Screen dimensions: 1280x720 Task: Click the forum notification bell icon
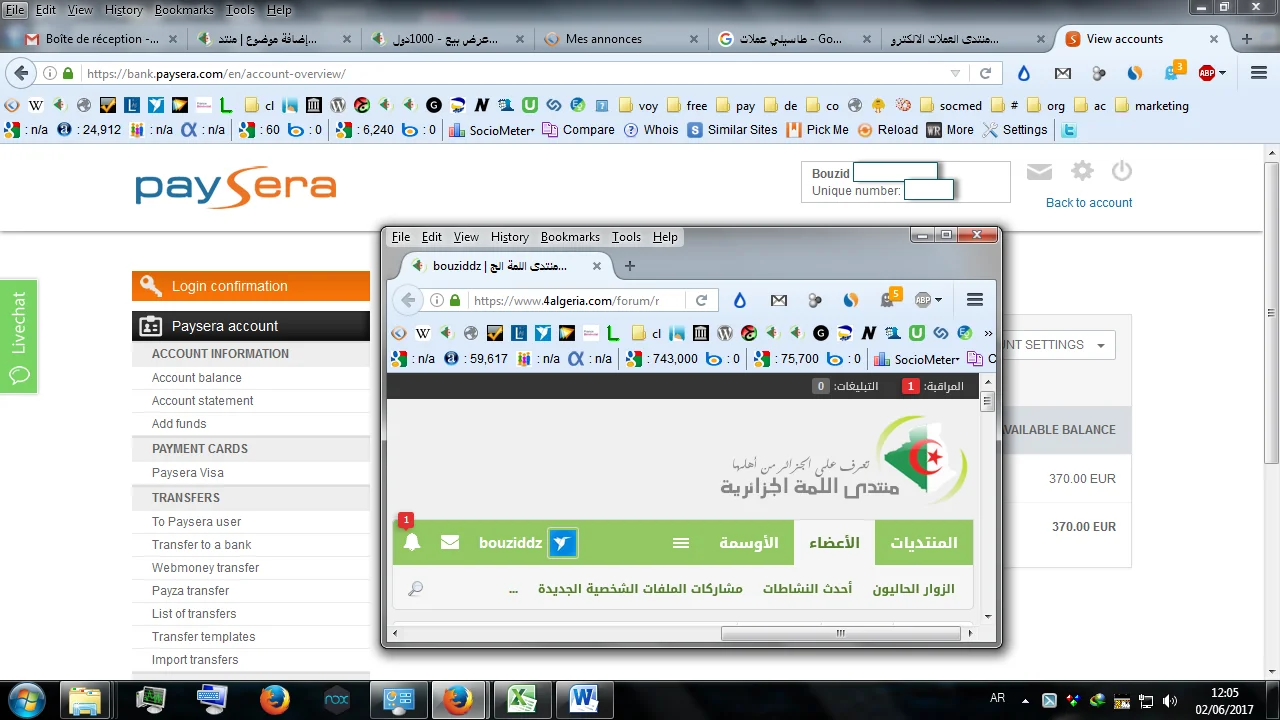click(x=412, y=543)
